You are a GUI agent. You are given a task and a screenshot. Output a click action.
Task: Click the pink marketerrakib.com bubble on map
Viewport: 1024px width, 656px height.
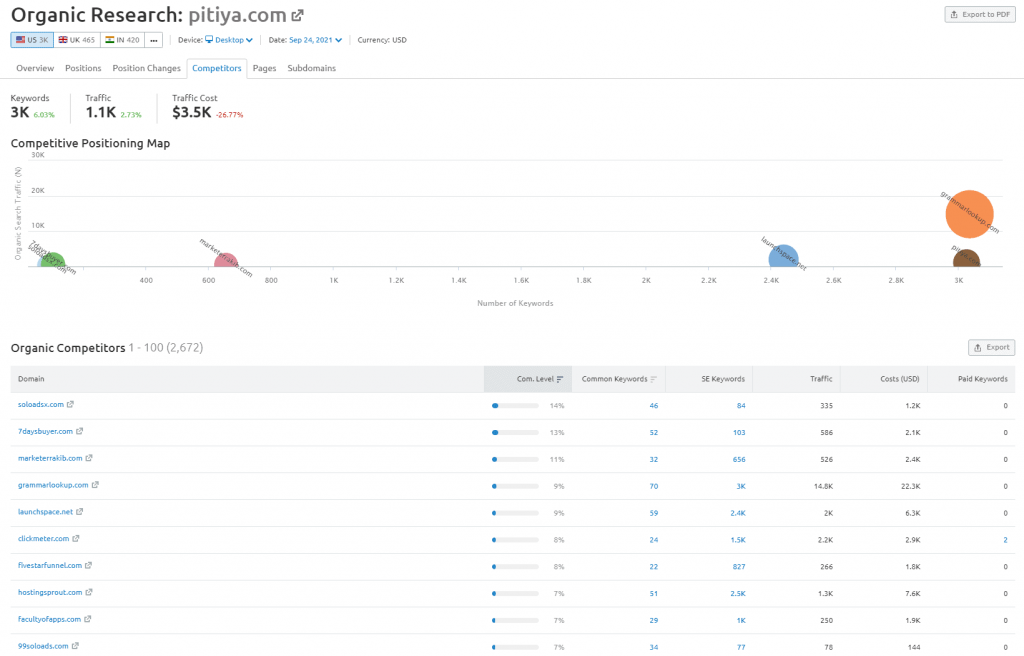click(225, 261)
